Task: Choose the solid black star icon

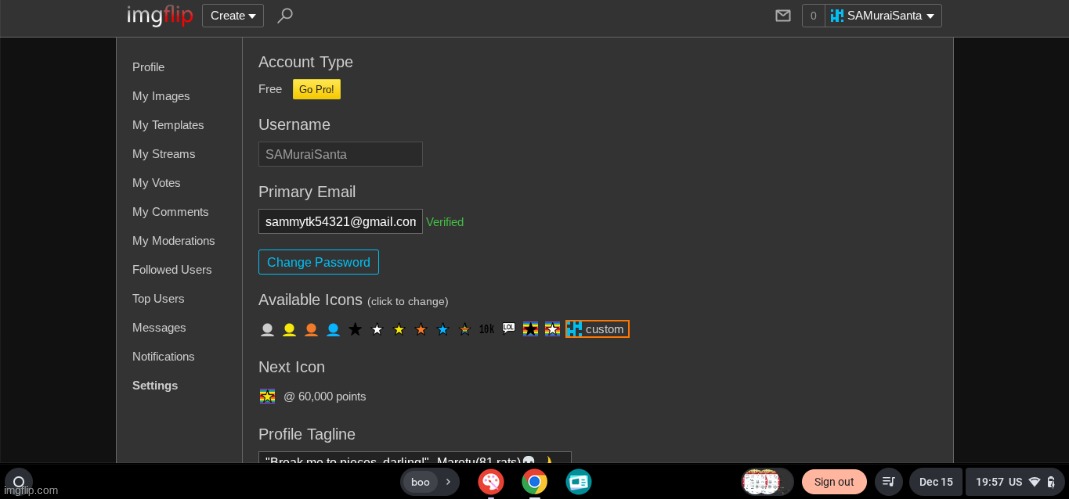Action: pos(355,329)
